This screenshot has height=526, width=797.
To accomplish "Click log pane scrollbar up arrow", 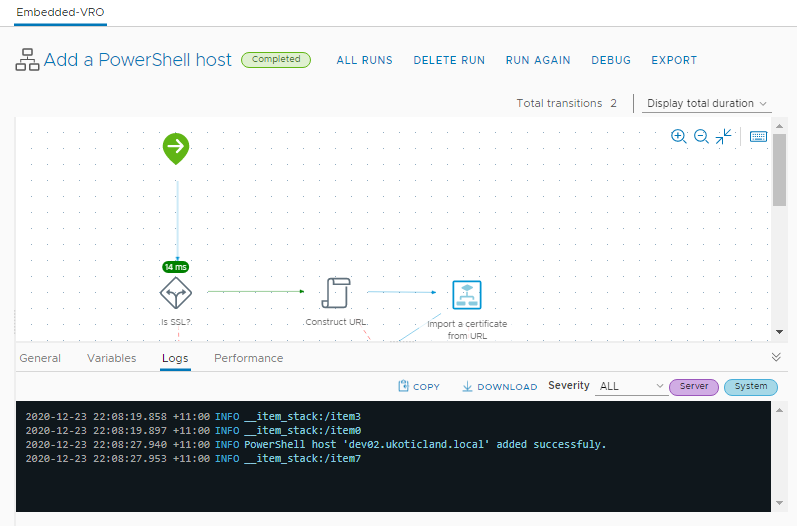I will coord(779,410).
